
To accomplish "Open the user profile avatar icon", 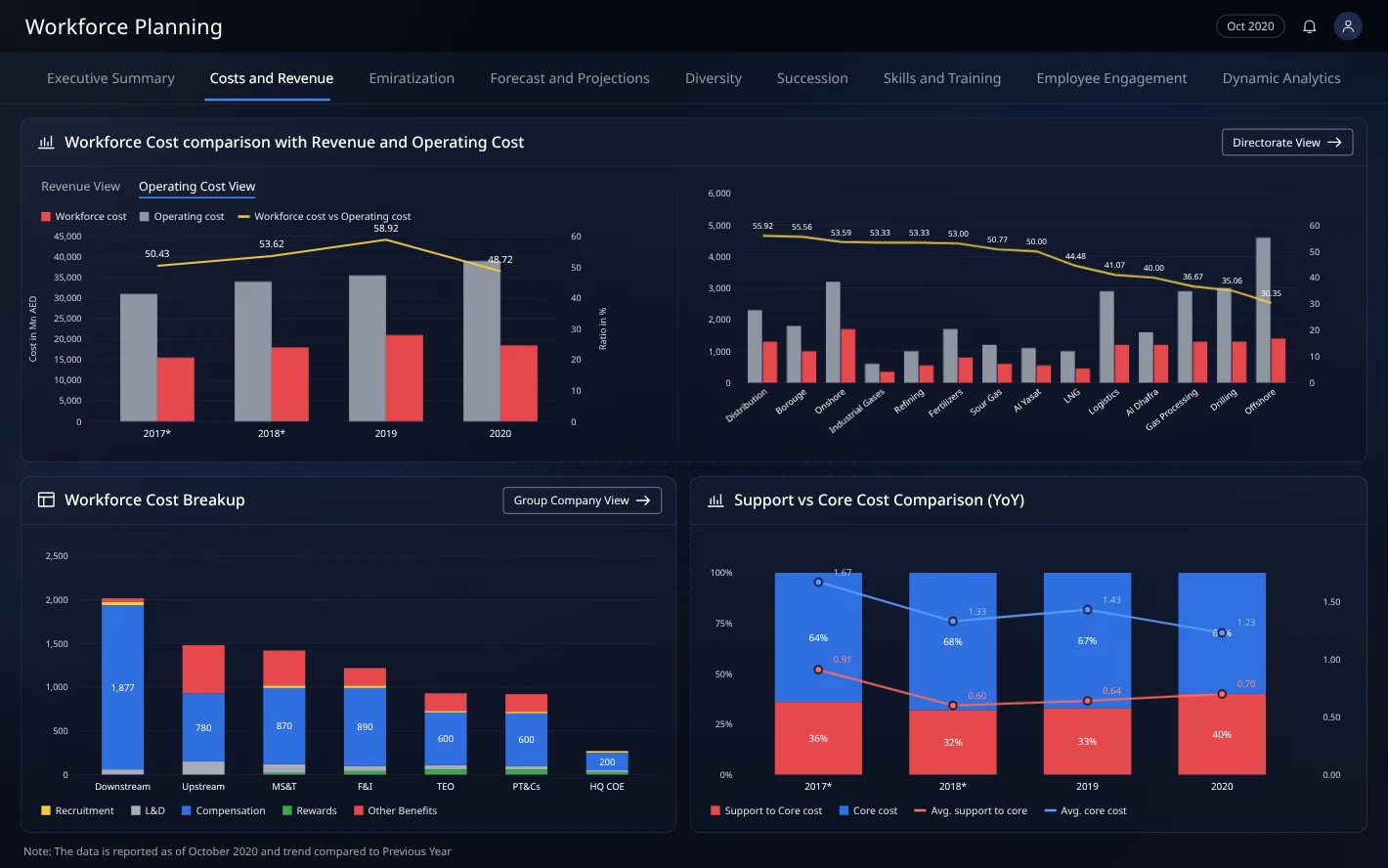I will 1348,26.
